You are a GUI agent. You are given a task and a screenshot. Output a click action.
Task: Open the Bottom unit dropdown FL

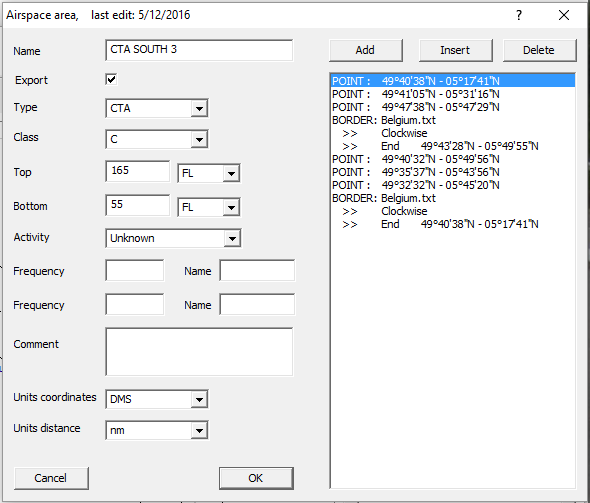click(x=209, y=207)
